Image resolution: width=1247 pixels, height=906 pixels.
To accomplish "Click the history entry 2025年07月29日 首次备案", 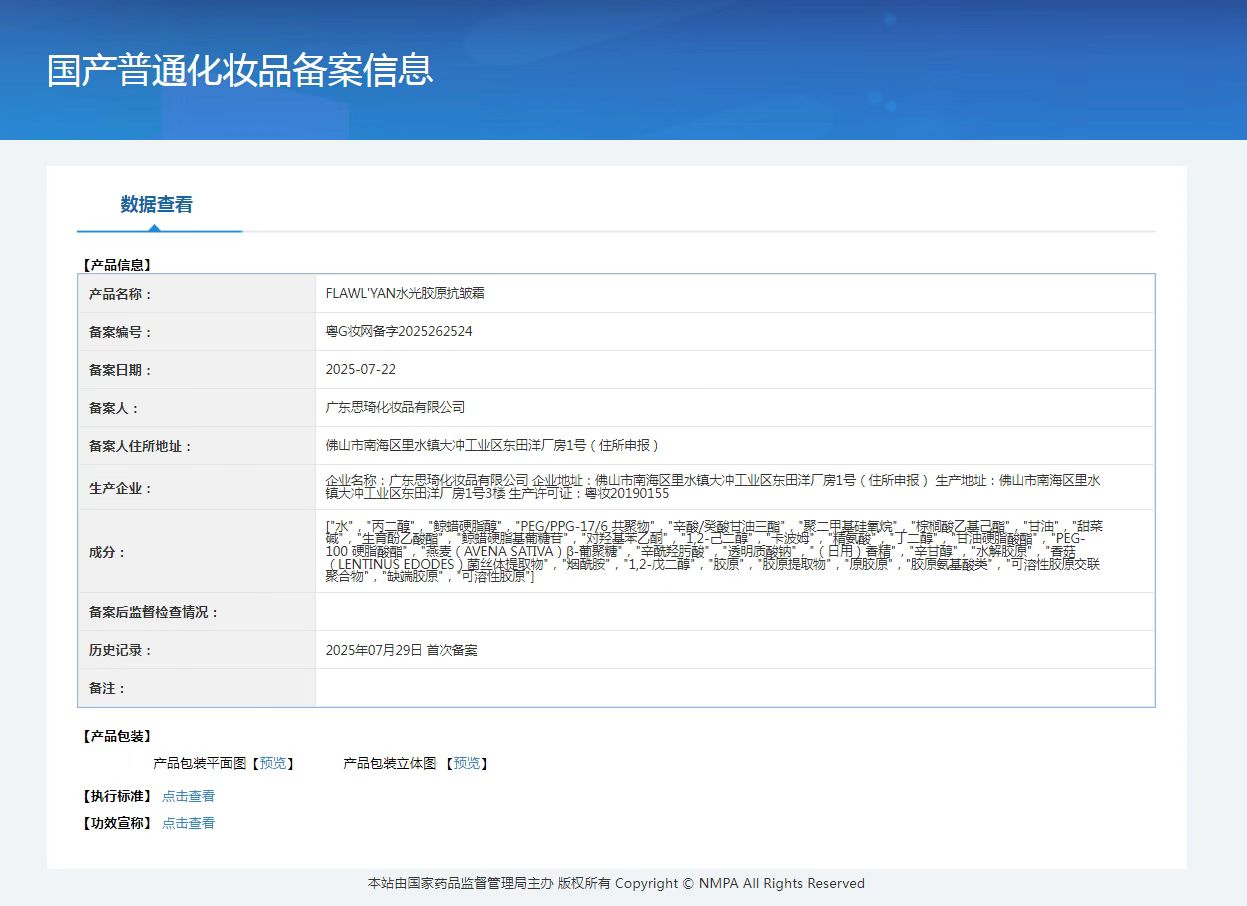I will 402,650.
